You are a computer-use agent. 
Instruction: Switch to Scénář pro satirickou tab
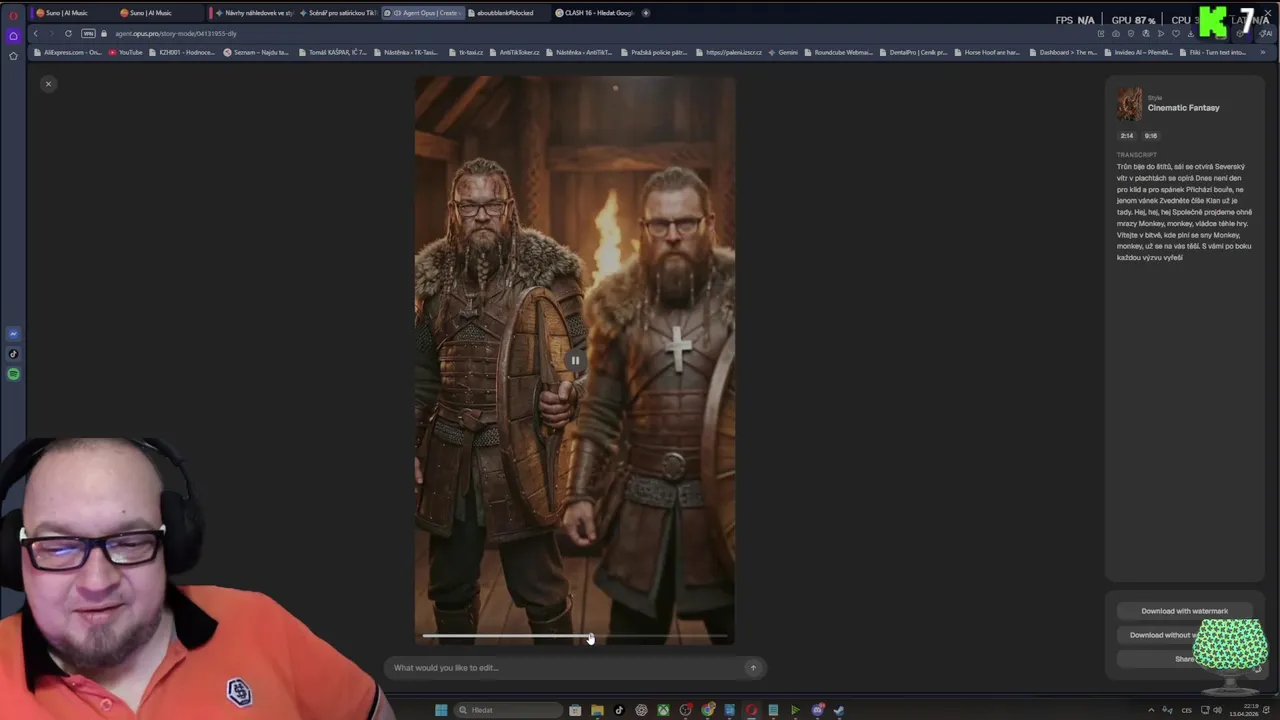click(x=338, y=13)
